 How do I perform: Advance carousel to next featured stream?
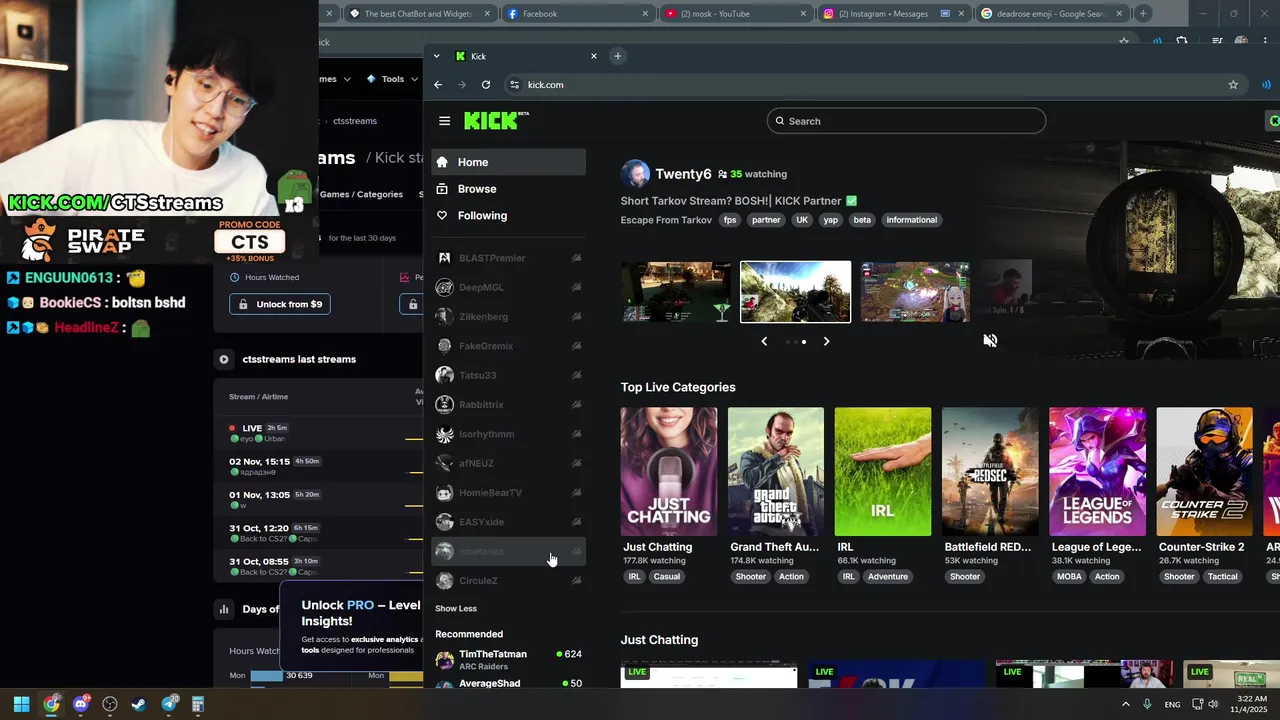pos(826,341)
